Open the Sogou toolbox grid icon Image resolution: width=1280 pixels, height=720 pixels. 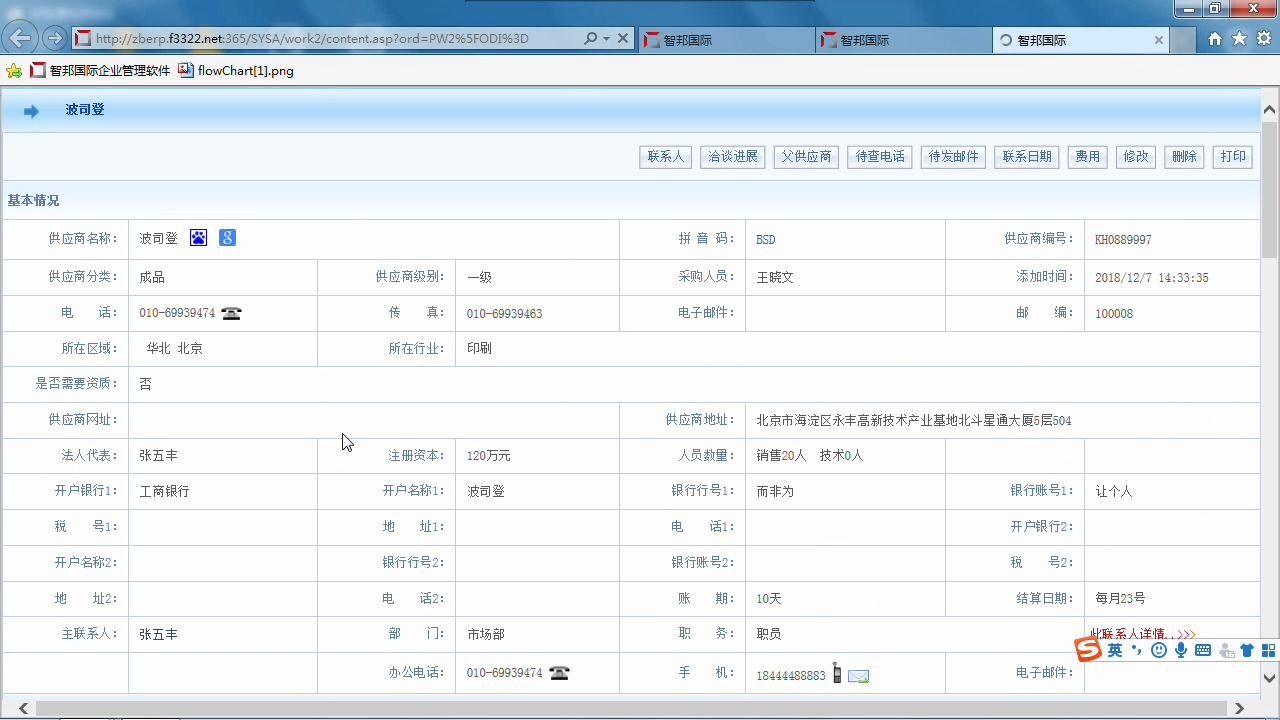pos(1268,650)
